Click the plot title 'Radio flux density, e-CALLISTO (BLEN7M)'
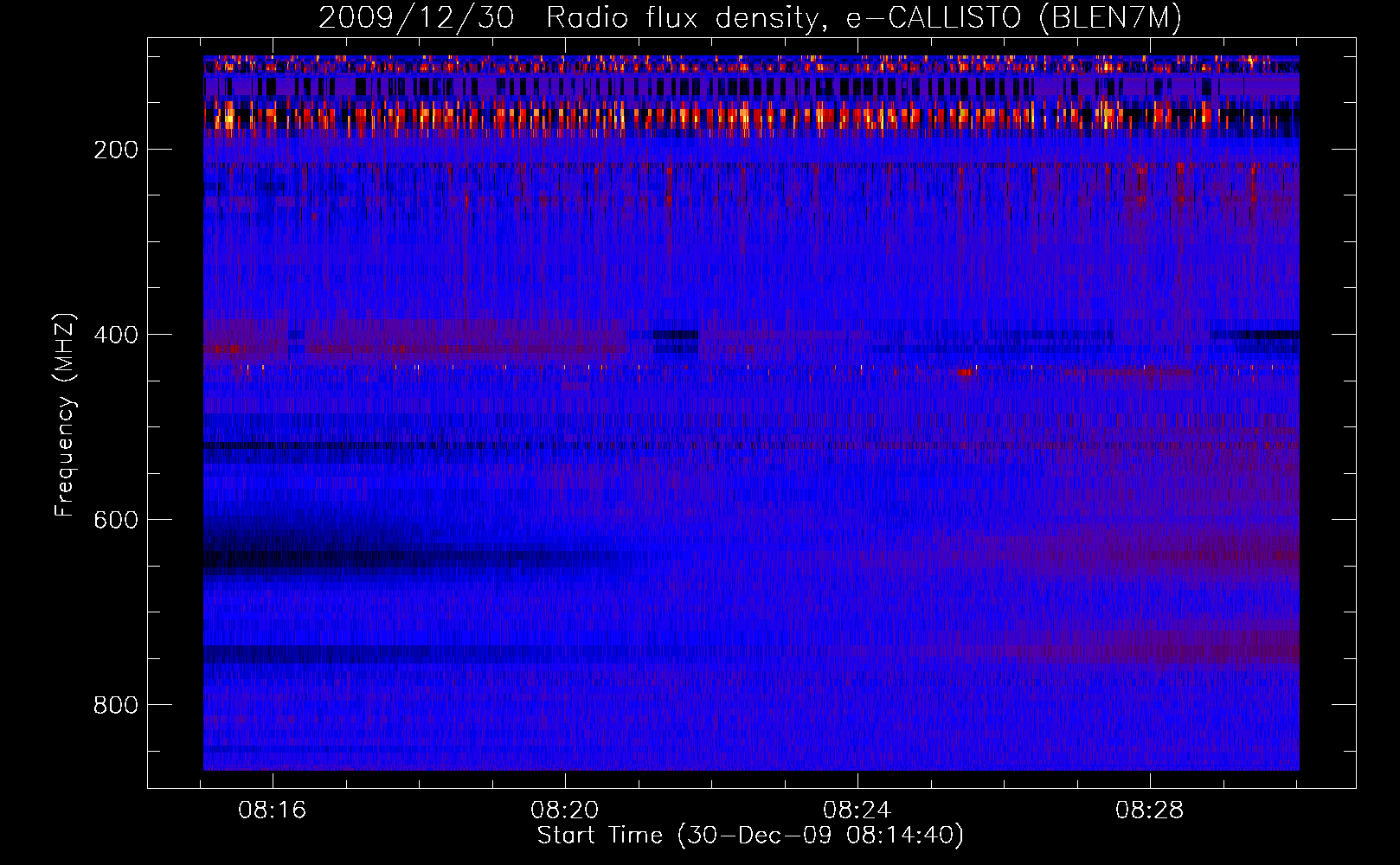Screen dimensions: 1400x865 pyautogui.click(x=864, y=18)
